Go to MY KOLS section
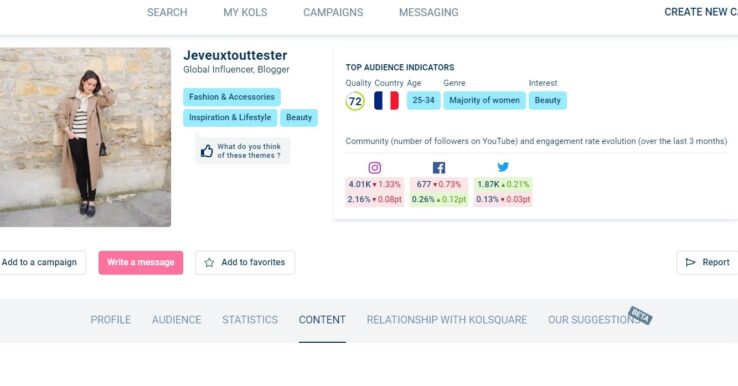This screenshot has height=386, width=738. (245, 12)
